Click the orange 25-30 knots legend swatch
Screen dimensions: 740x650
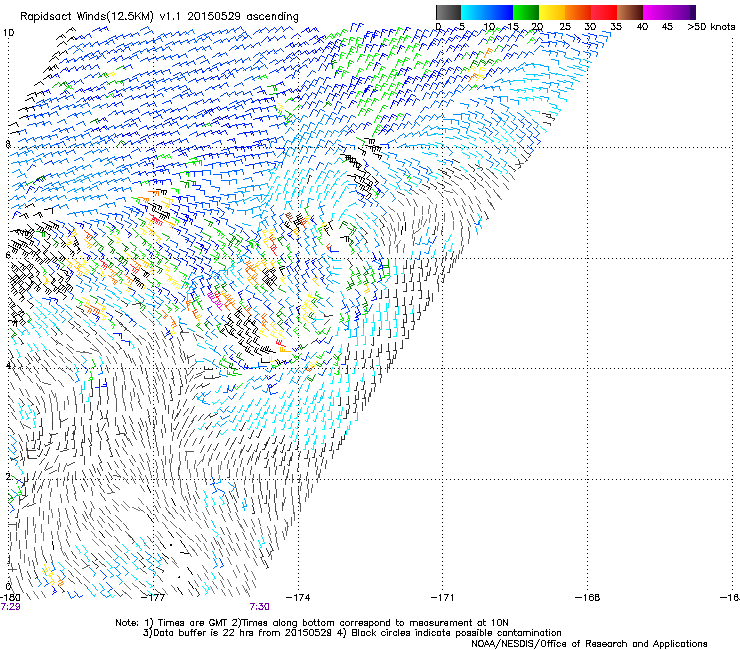578,12
